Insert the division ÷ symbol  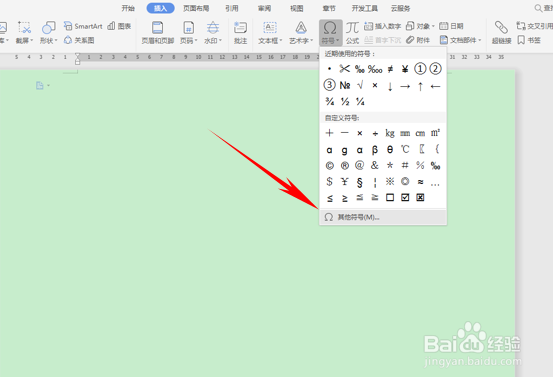click(x=375, y=133)
